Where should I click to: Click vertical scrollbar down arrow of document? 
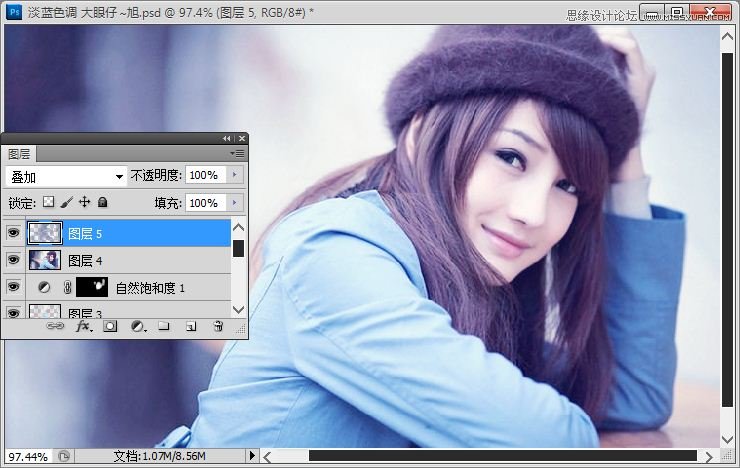[x=727, y=439]
